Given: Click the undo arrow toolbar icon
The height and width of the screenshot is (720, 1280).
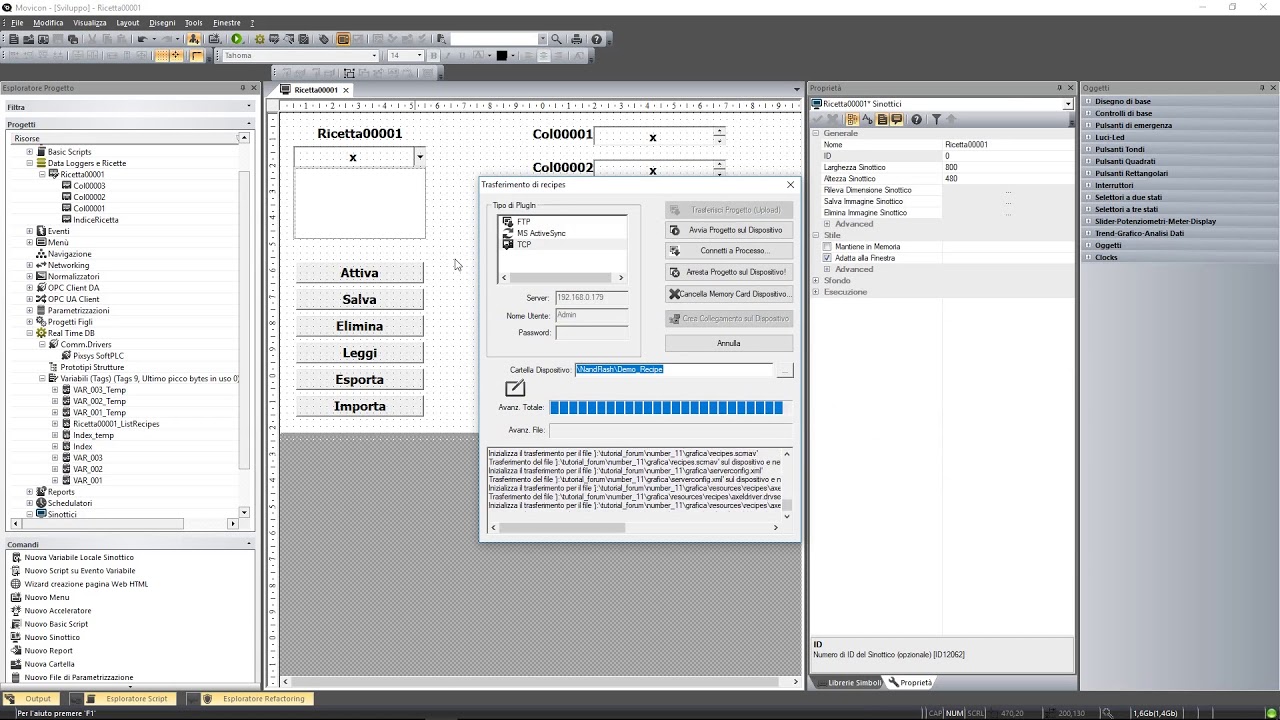Looking at the screenshot, I should [x=142, y=39].
